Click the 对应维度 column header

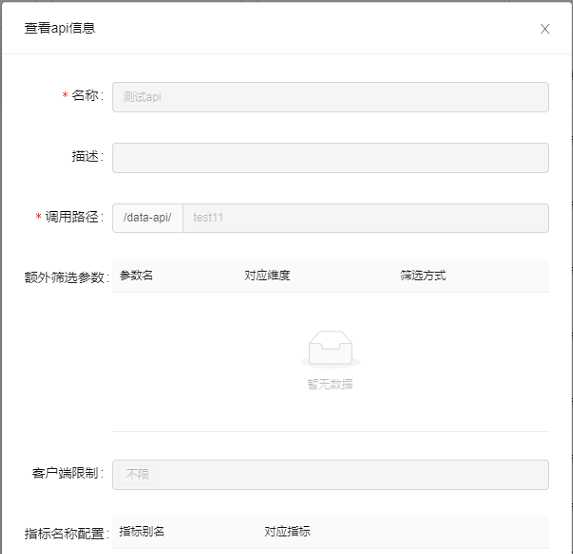(x=267, y=276)
